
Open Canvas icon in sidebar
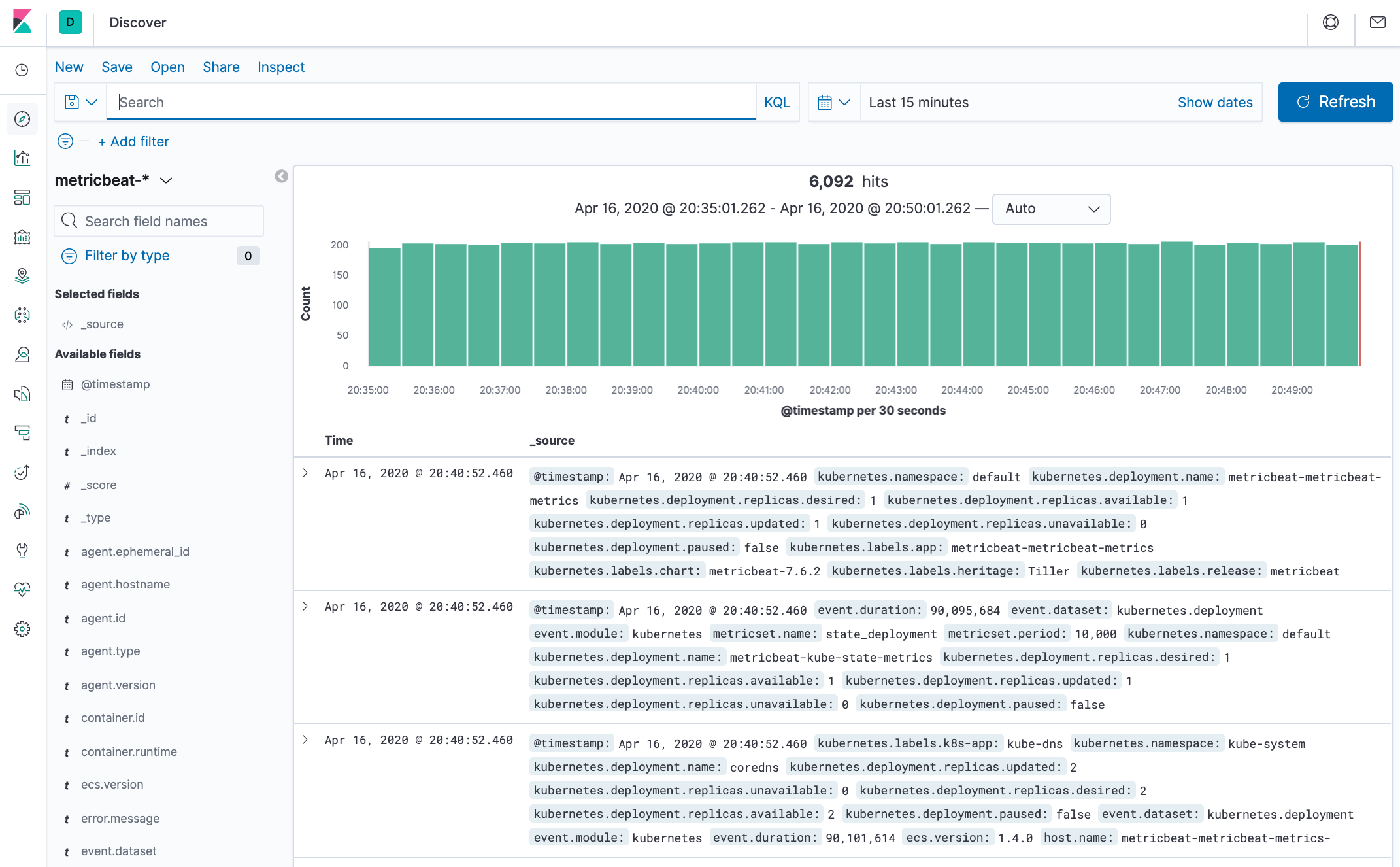click(22, 237)
